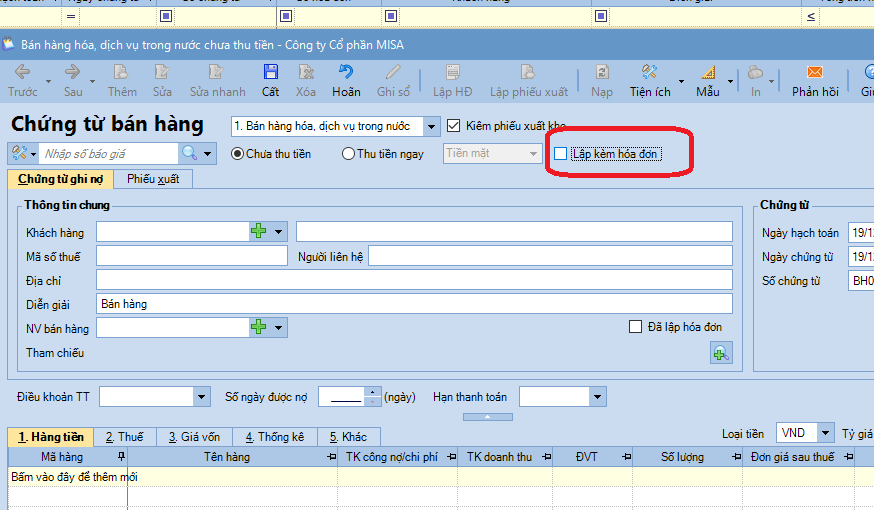Click Lập phiếu xuất toolbar icon

tap(528, 72)
